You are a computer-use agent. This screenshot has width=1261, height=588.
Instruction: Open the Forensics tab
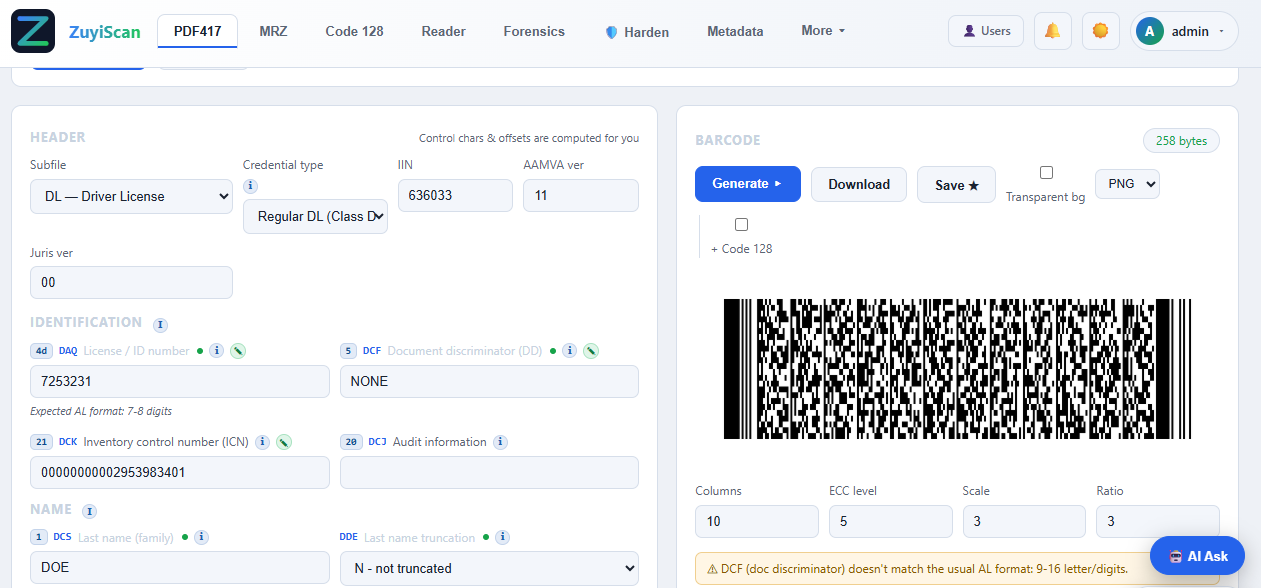click(534, 31)
